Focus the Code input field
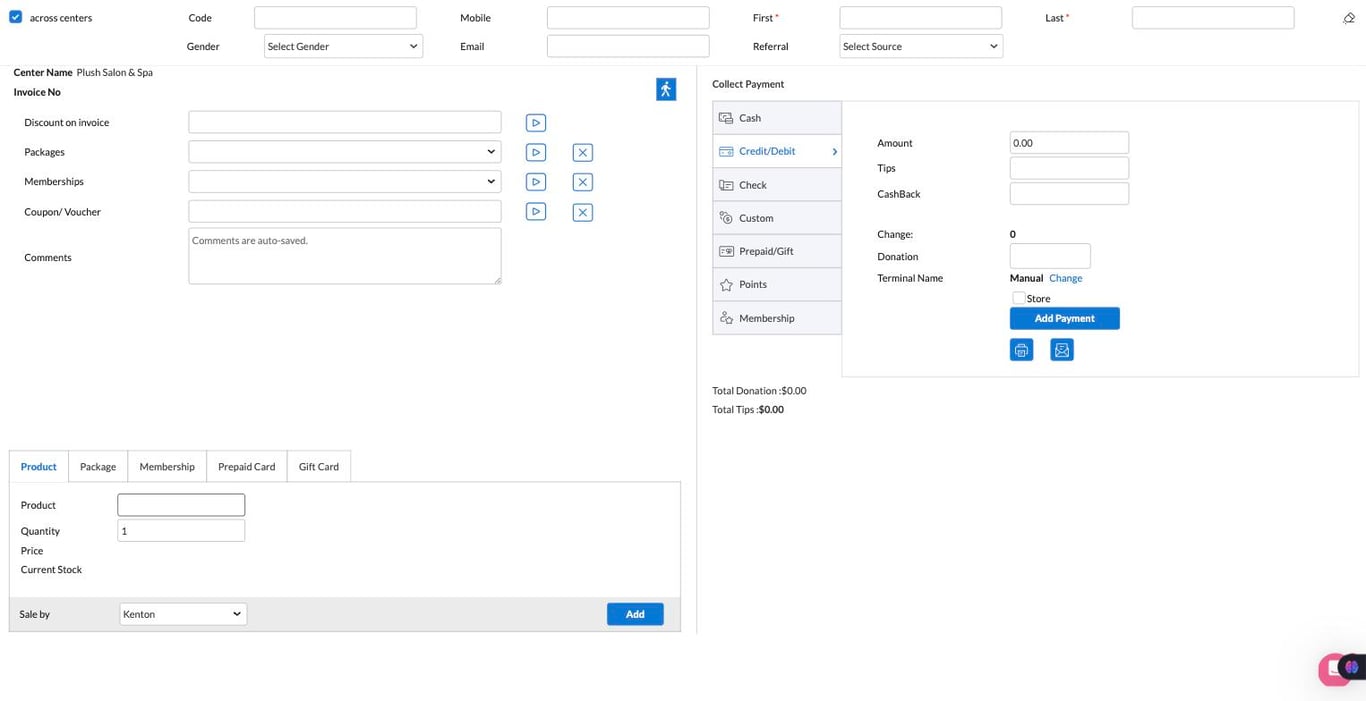The image size is (1366, 701). click(335, 18)
